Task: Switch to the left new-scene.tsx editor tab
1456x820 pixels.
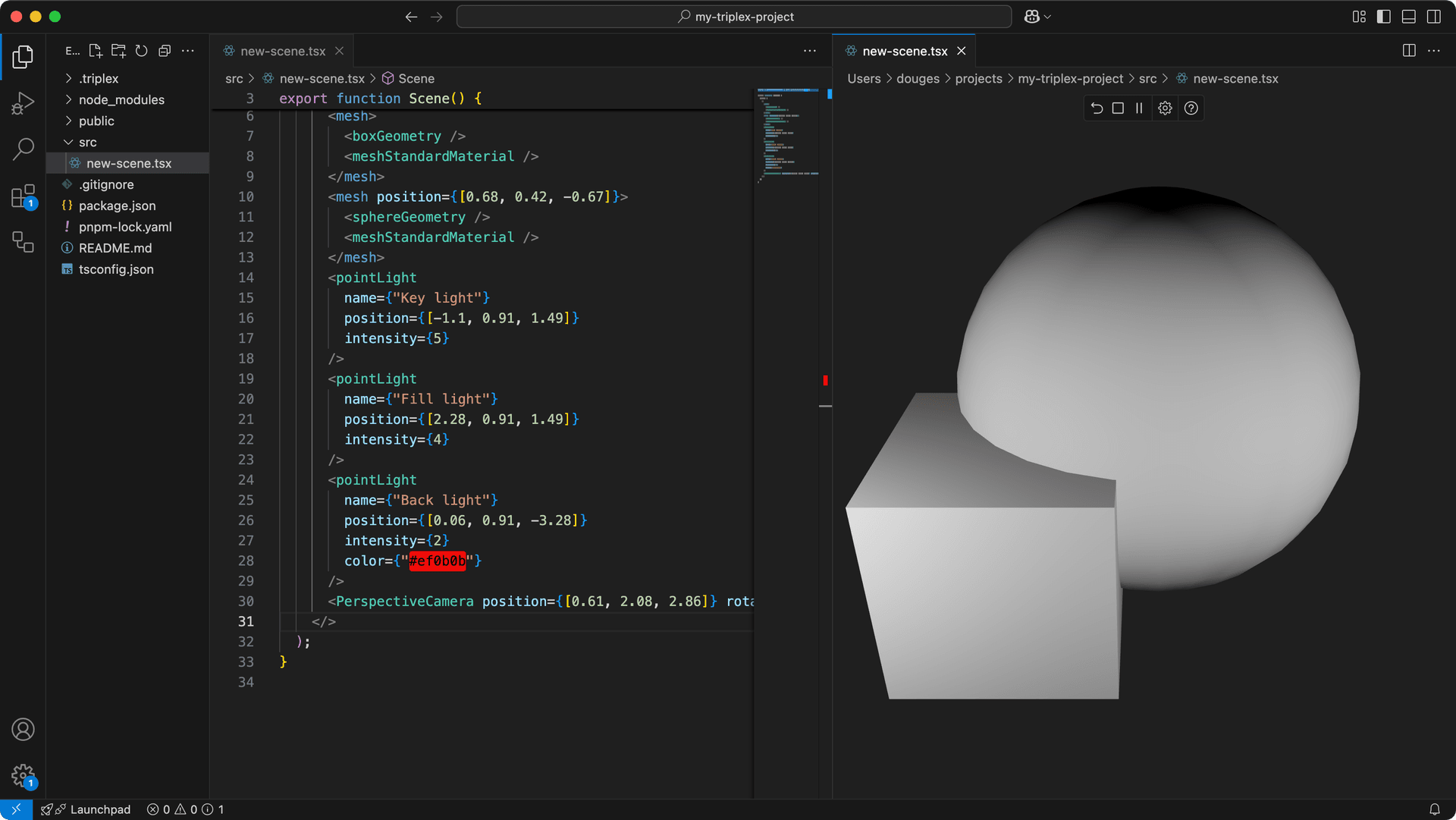Action: (282, 51)
